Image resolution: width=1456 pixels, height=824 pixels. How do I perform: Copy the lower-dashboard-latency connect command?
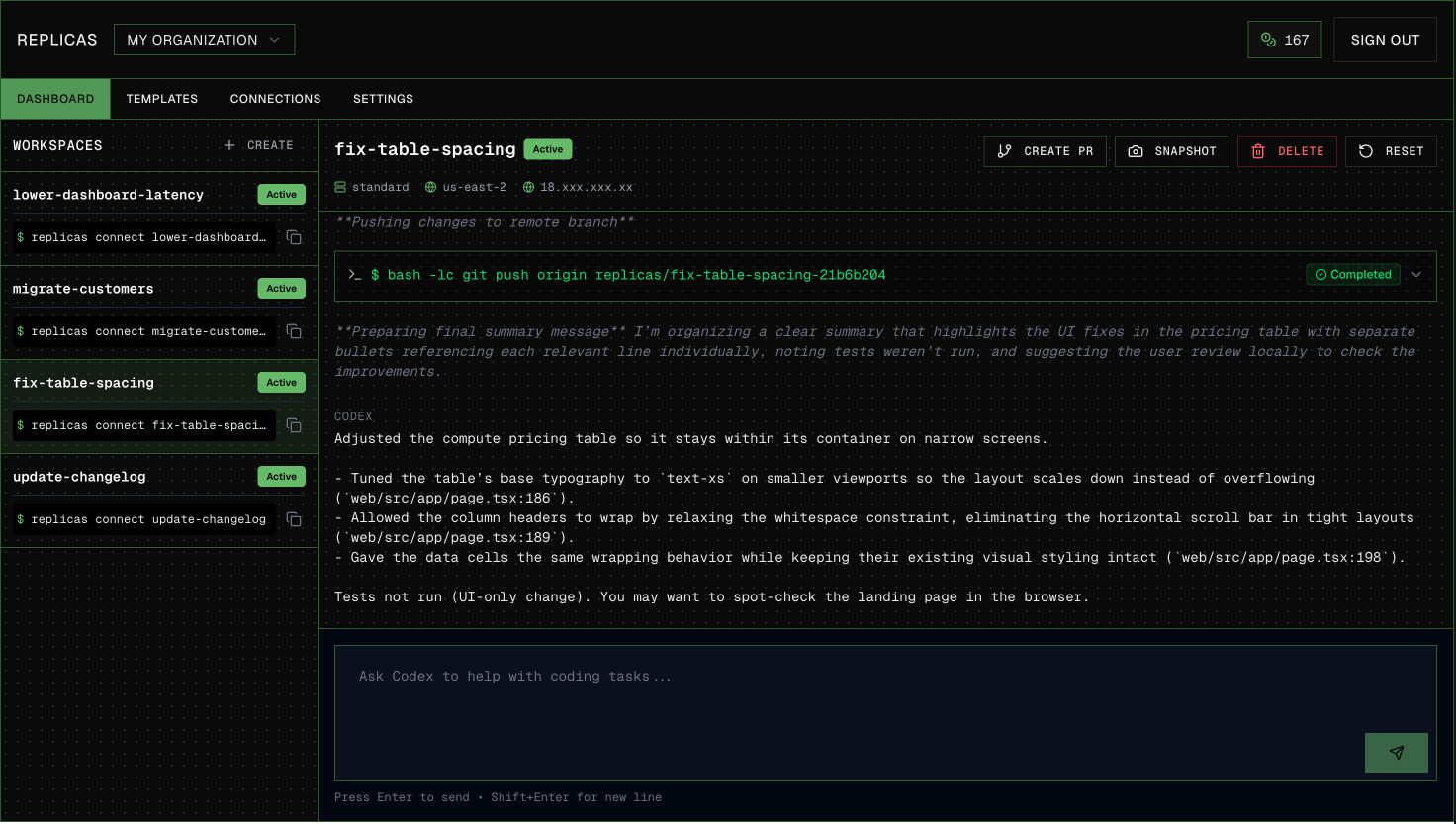(x=294, y=237)
